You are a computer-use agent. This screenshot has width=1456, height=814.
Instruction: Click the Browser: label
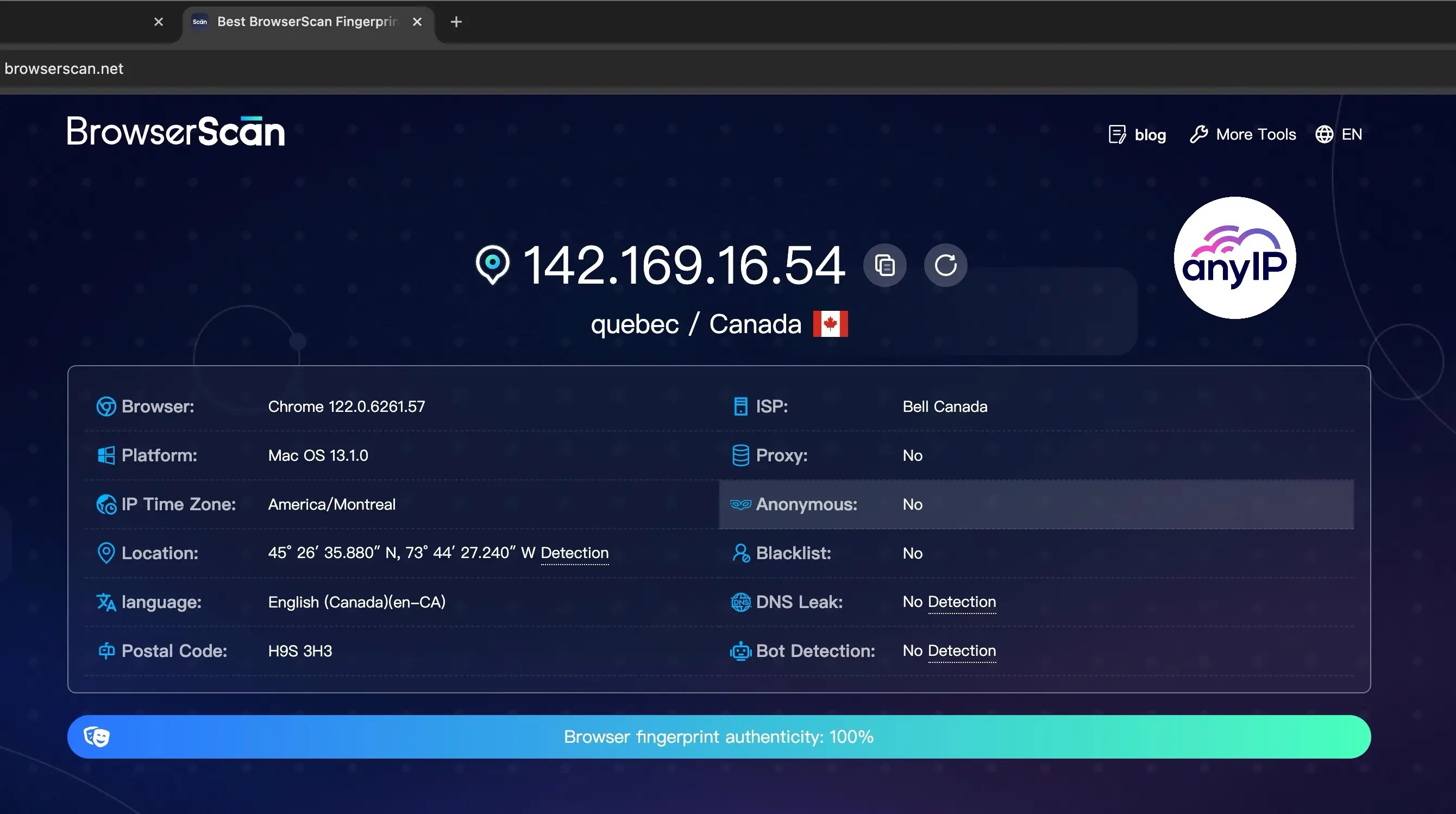point(158,406)
